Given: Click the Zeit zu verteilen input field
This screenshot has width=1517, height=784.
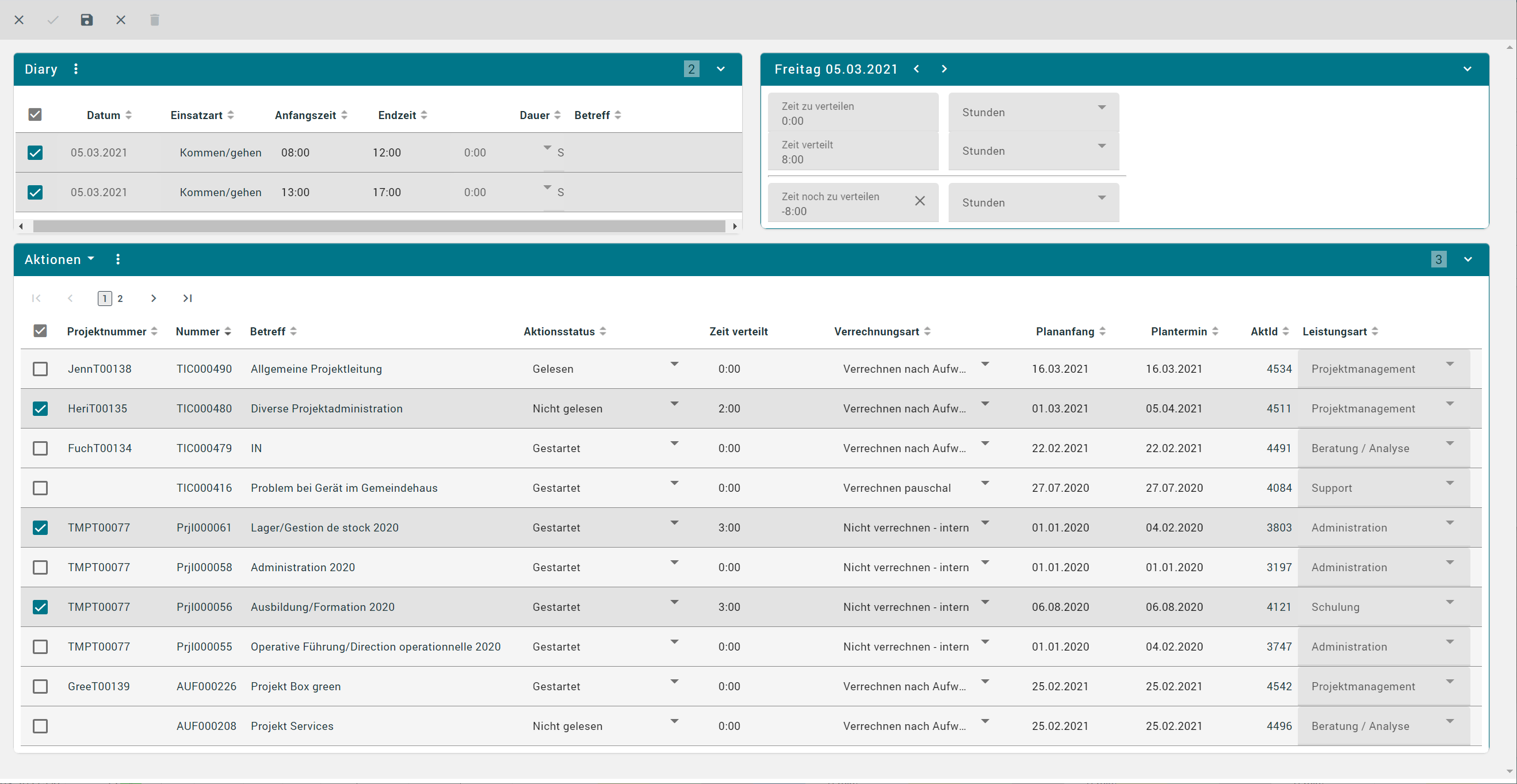Looking at the screenshot, I should (x=852, y=113).
